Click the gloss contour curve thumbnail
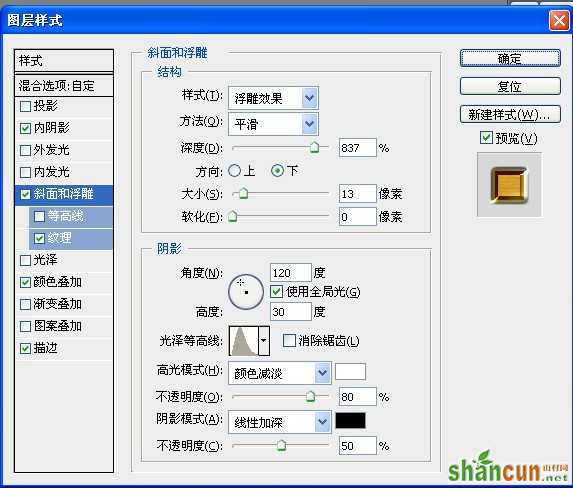The image size is (573, 488). [244, 341]
